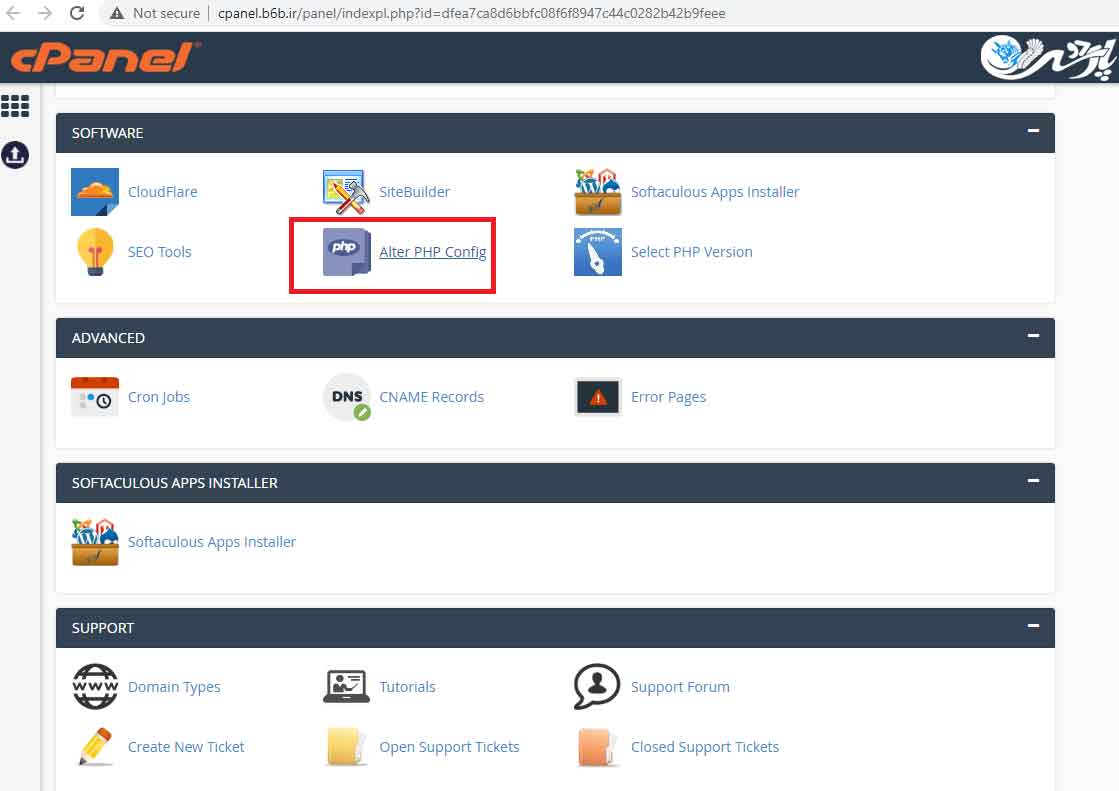The image size is (1119, 791).
Task: Click SOFTACULOUS APPS INSTALLER header title
Action: 175,483
